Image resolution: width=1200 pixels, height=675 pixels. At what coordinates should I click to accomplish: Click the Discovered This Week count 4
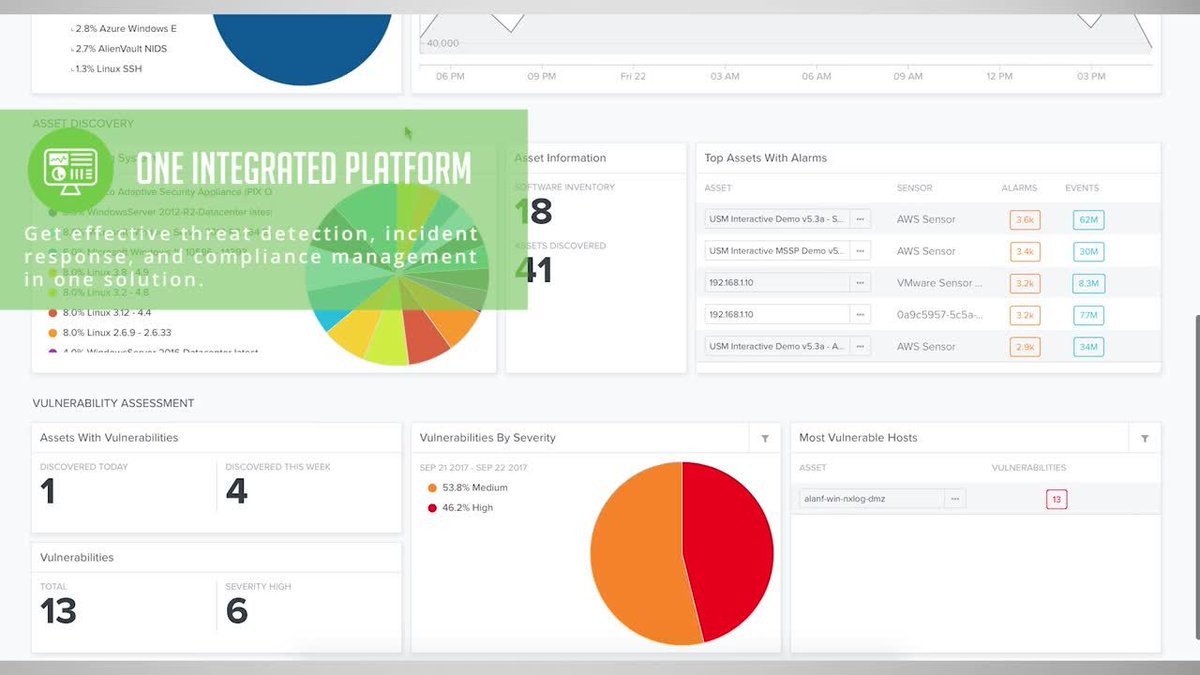click(236, 492)
